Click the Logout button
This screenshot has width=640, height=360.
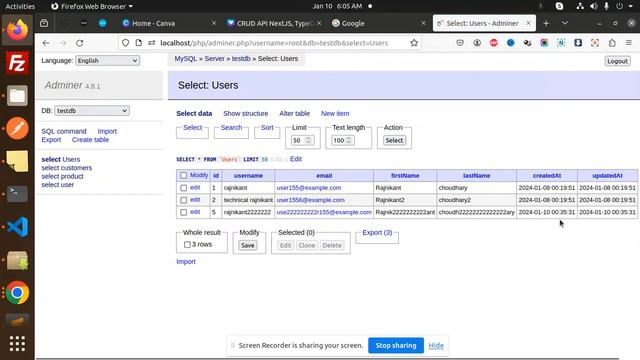[x=617, y=61]
